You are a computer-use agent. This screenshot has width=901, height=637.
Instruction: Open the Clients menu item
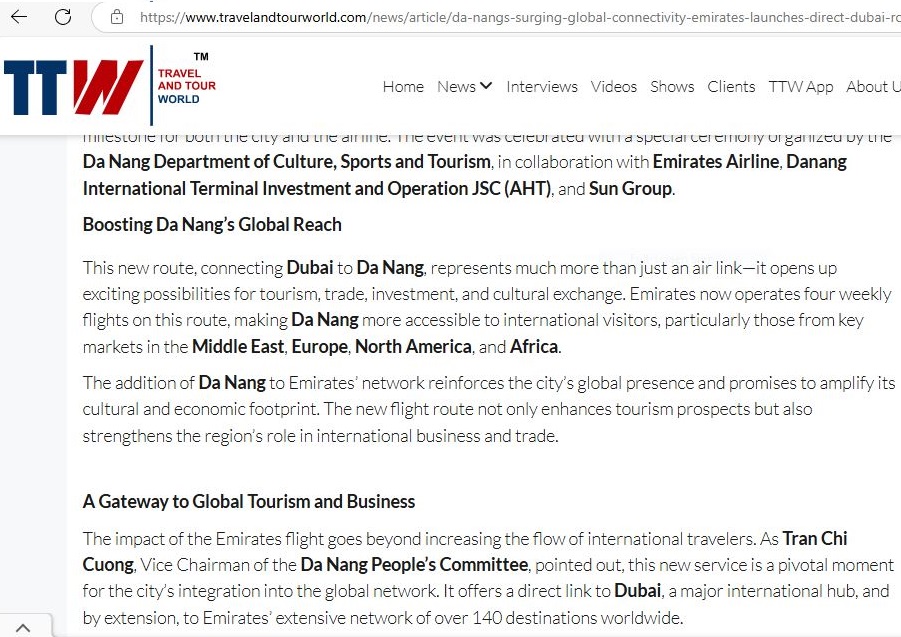731,87
